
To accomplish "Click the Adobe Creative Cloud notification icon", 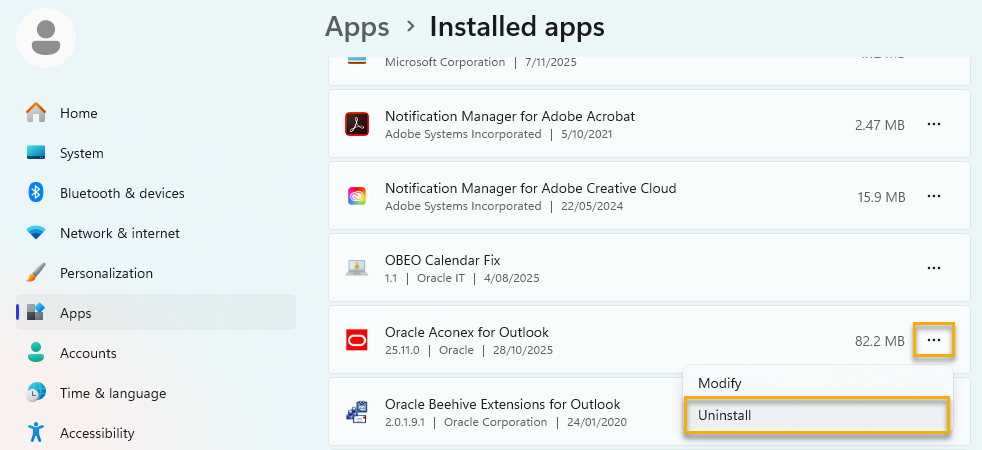I will coord(358,197).
